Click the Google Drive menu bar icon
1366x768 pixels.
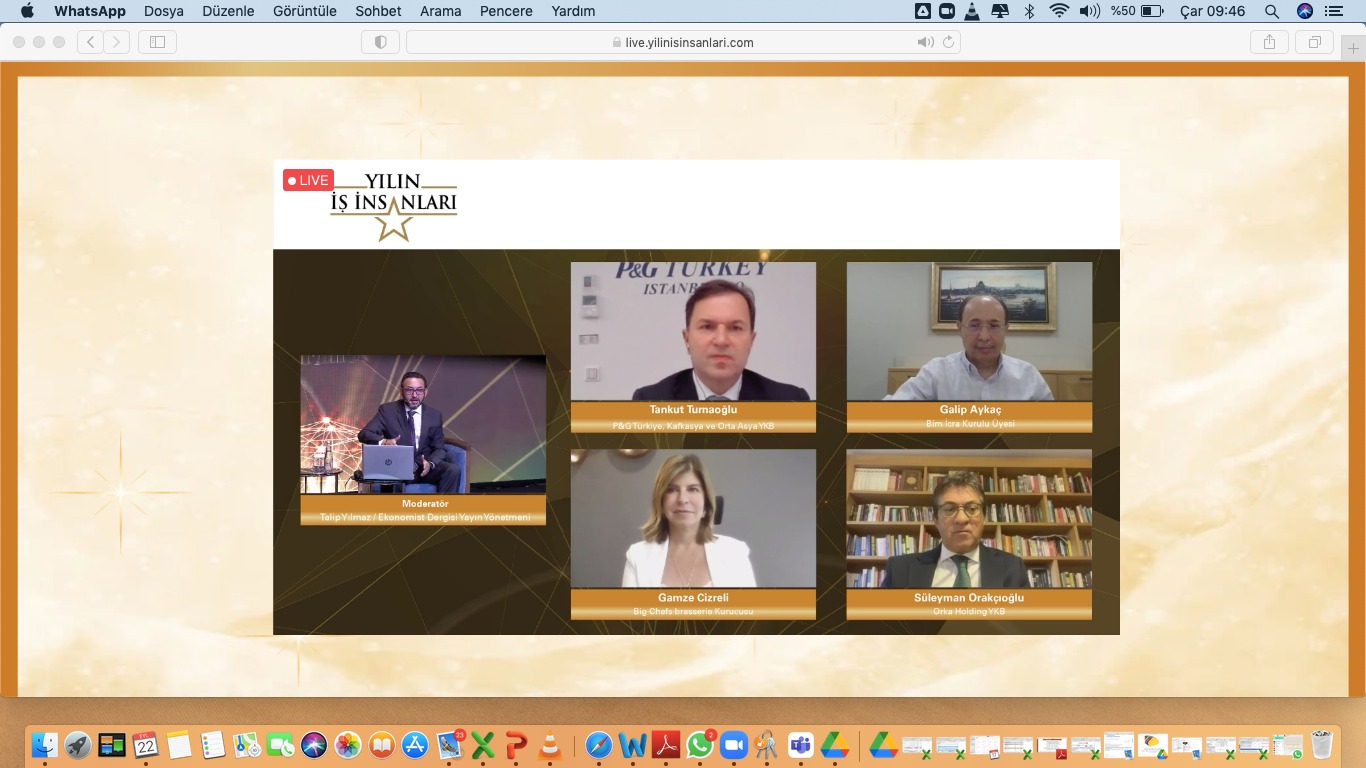[x=922, y=11]
